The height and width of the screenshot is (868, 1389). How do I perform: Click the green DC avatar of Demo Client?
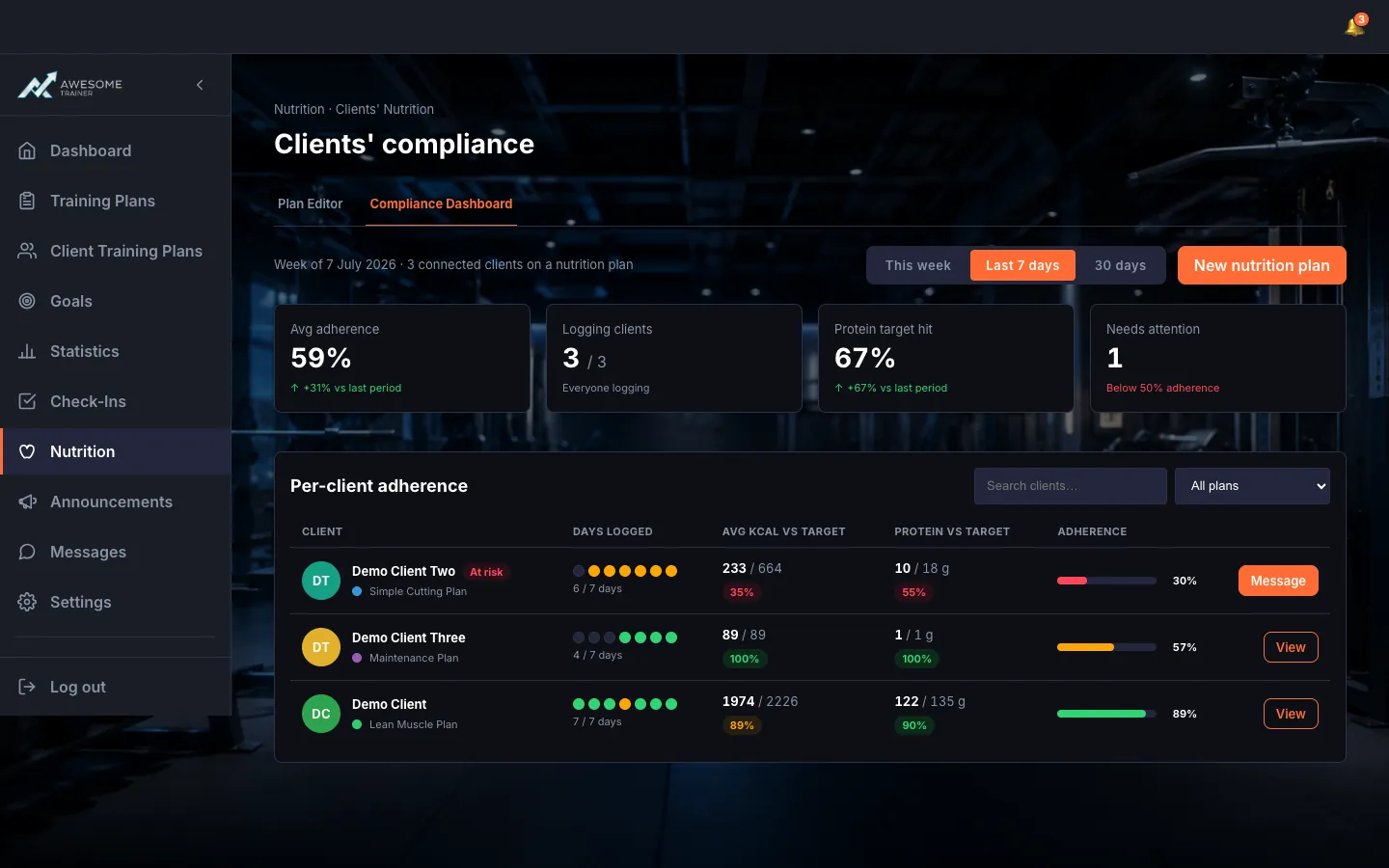tap(321, 714)
